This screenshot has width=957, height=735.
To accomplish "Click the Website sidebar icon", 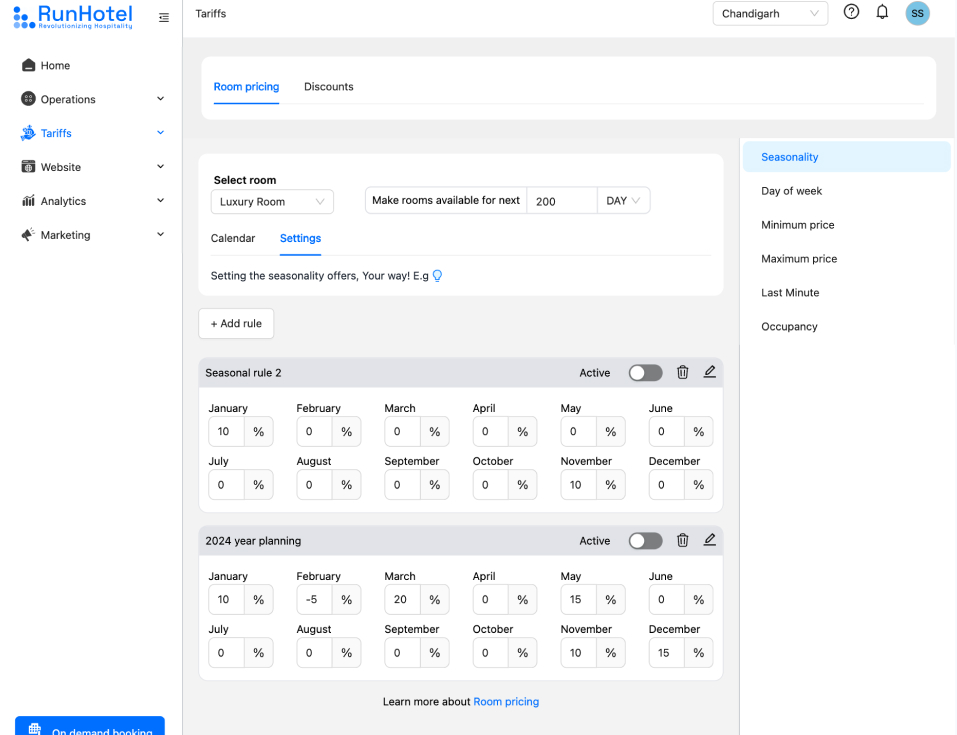I will tap(28, 167).
